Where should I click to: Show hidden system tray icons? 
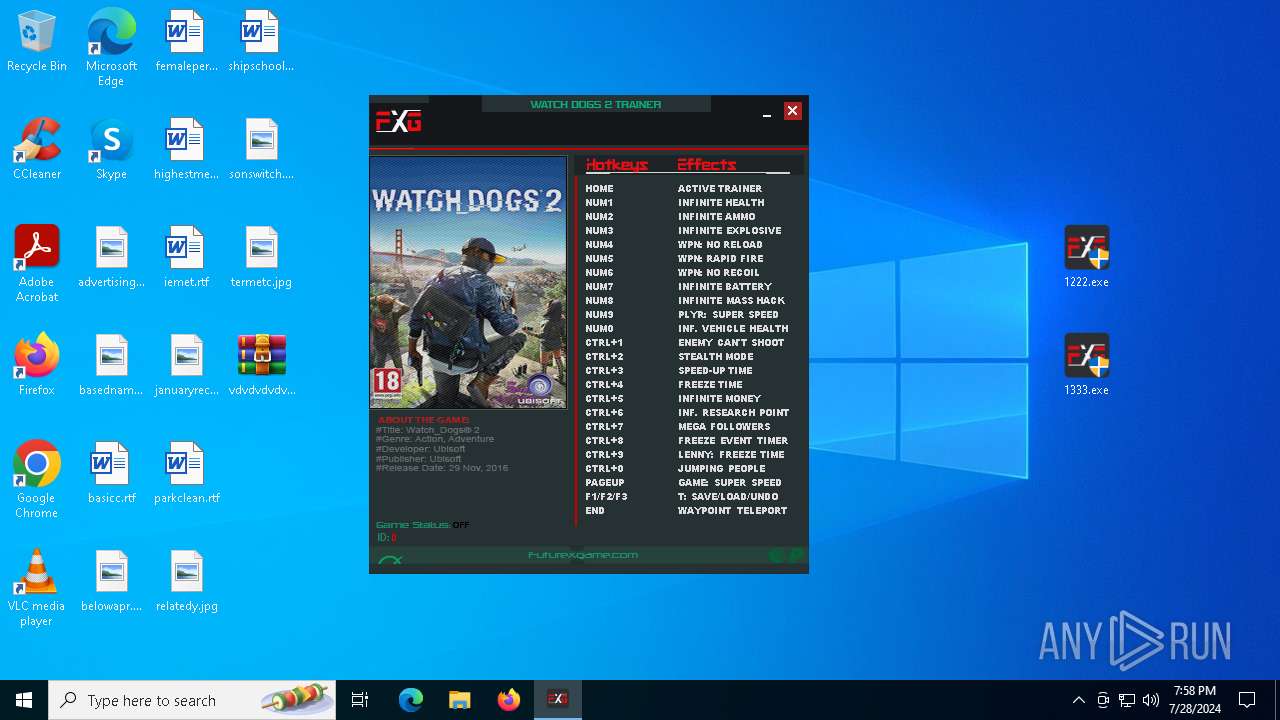tap(1078, 700)
